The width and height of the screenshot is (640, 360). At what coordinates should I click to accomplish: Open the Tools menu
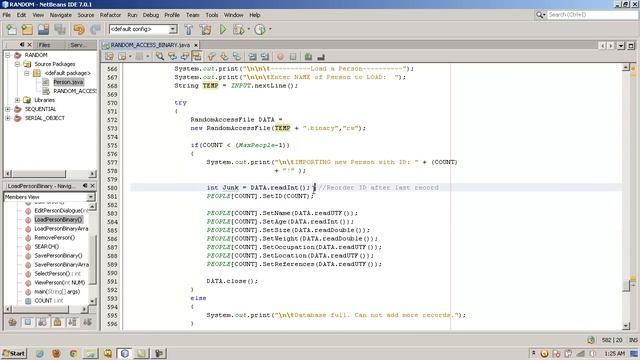[x=211, y=15]
